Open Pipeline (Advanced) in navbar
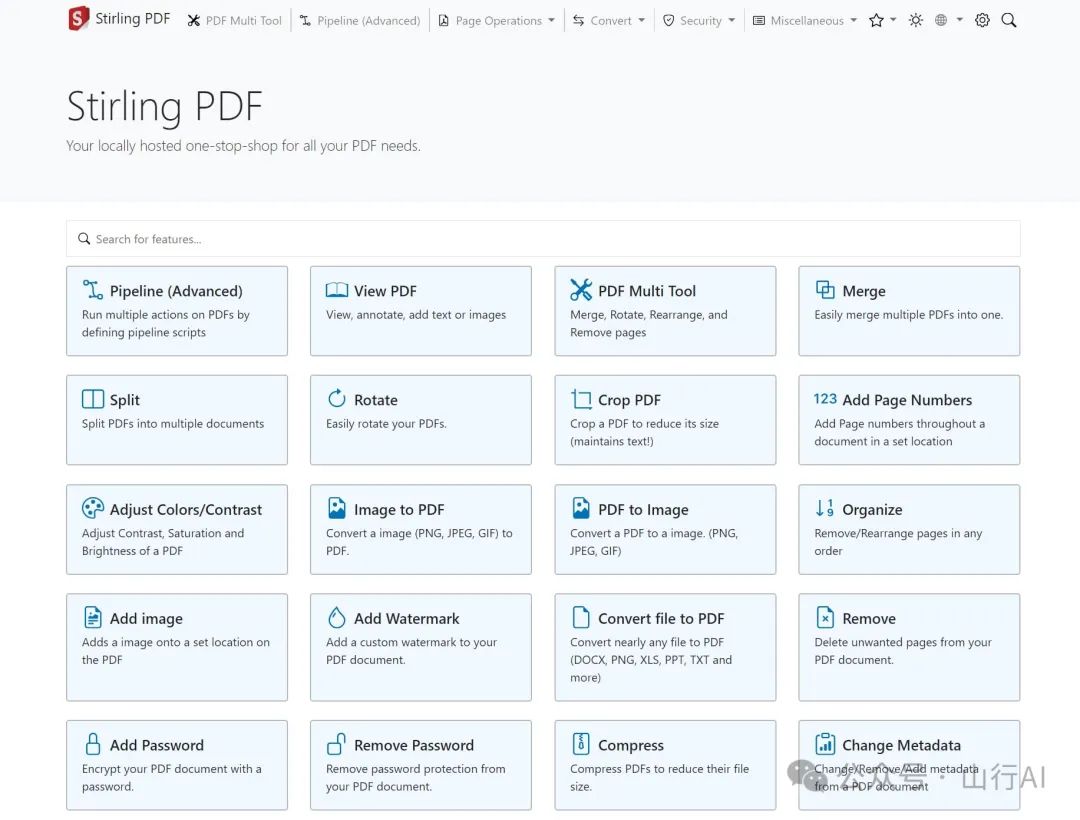Image resolution: width=1080 pixels, height=820 pixels. click(x=360, y=21)
